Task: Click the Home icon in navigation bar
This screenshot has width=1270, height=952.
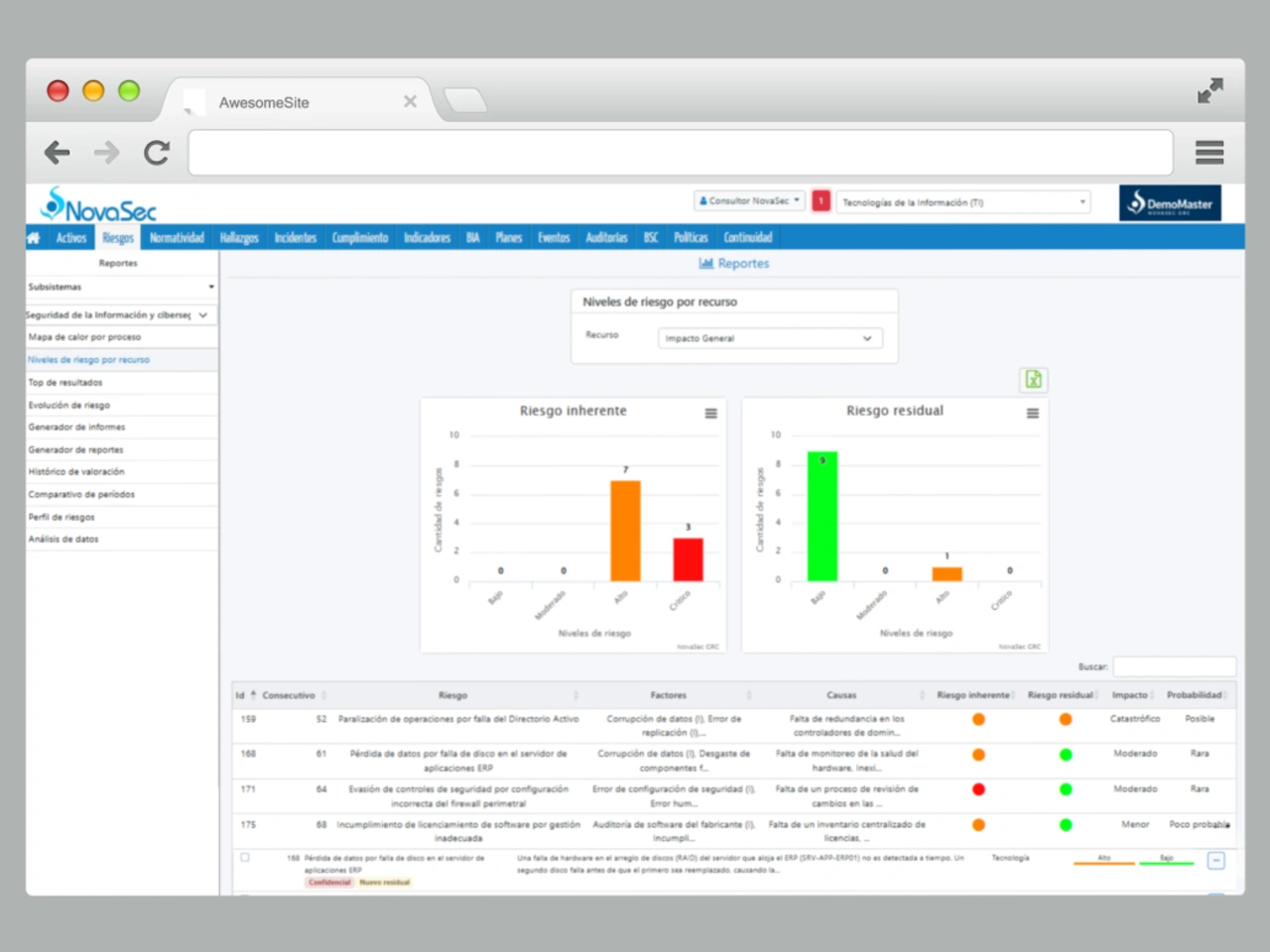Action: pyautogui.click(x=34, y=238)
